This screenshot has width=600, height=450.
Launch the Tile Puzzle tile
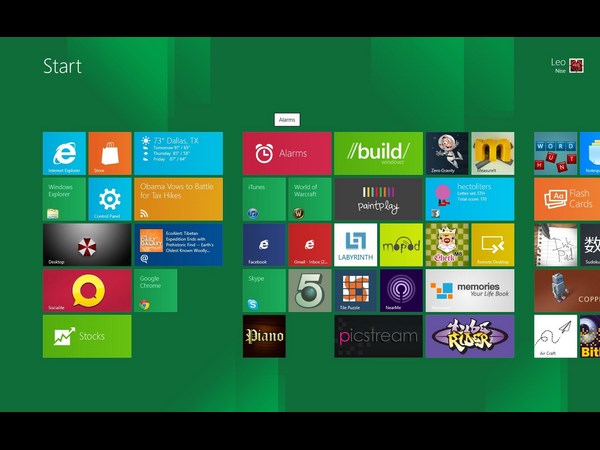click(x=355, y=290)
